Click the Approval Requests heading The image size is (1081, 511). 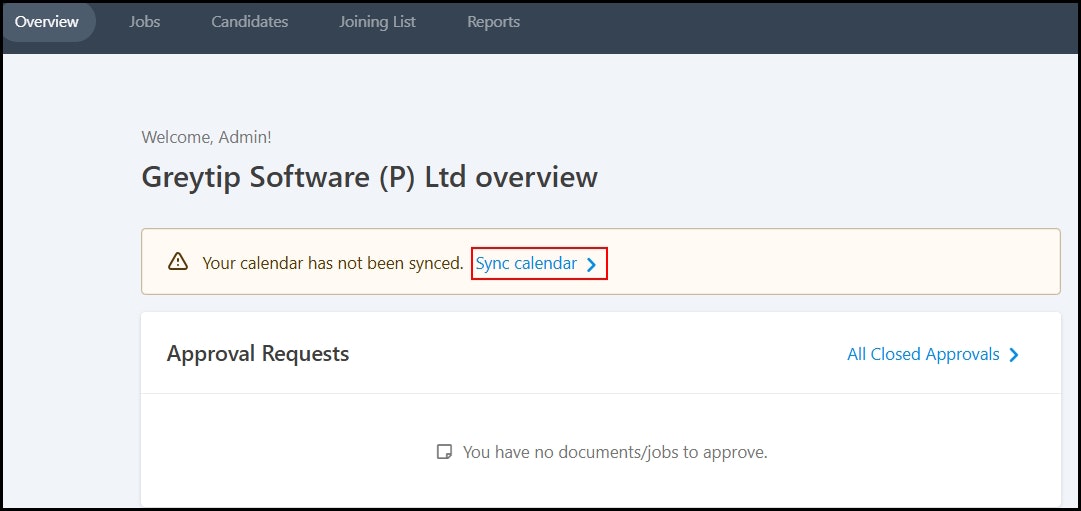(x=258, y=354)
